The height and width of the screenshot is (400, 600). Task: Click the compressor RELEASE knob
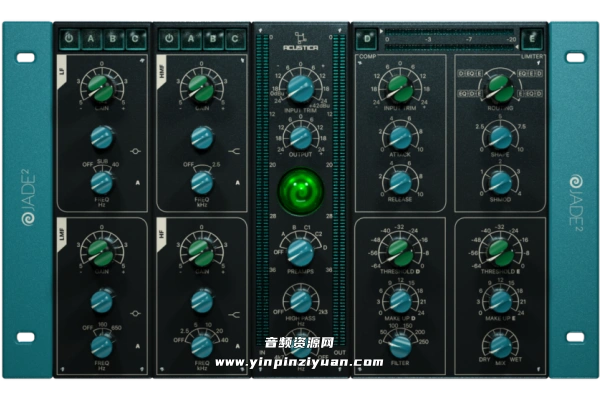[x=400, y=183]
